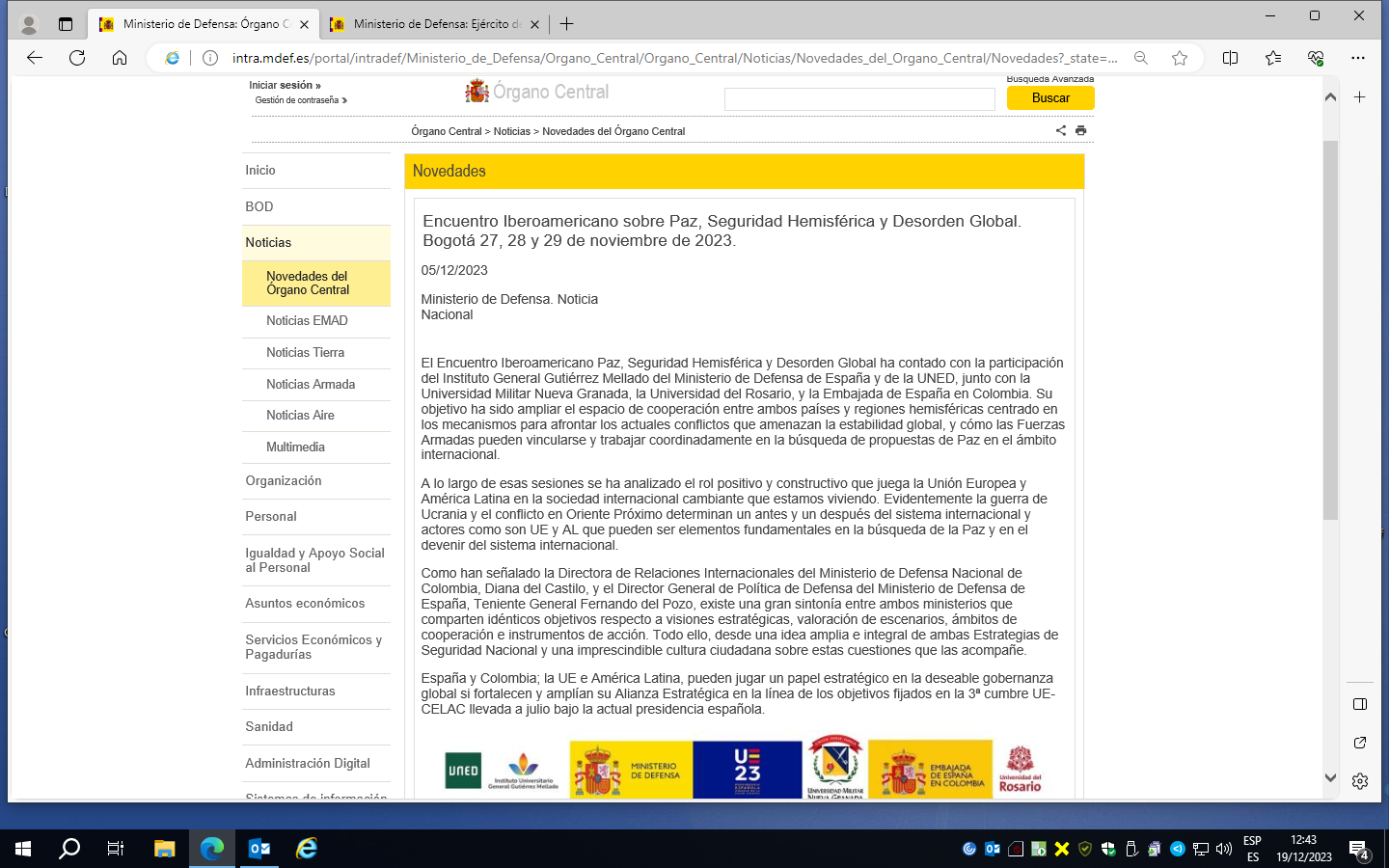The width and height of the screenshot is (1389, 868).
Task: Close the Órgano Central tab
Action: pos(305,24)
